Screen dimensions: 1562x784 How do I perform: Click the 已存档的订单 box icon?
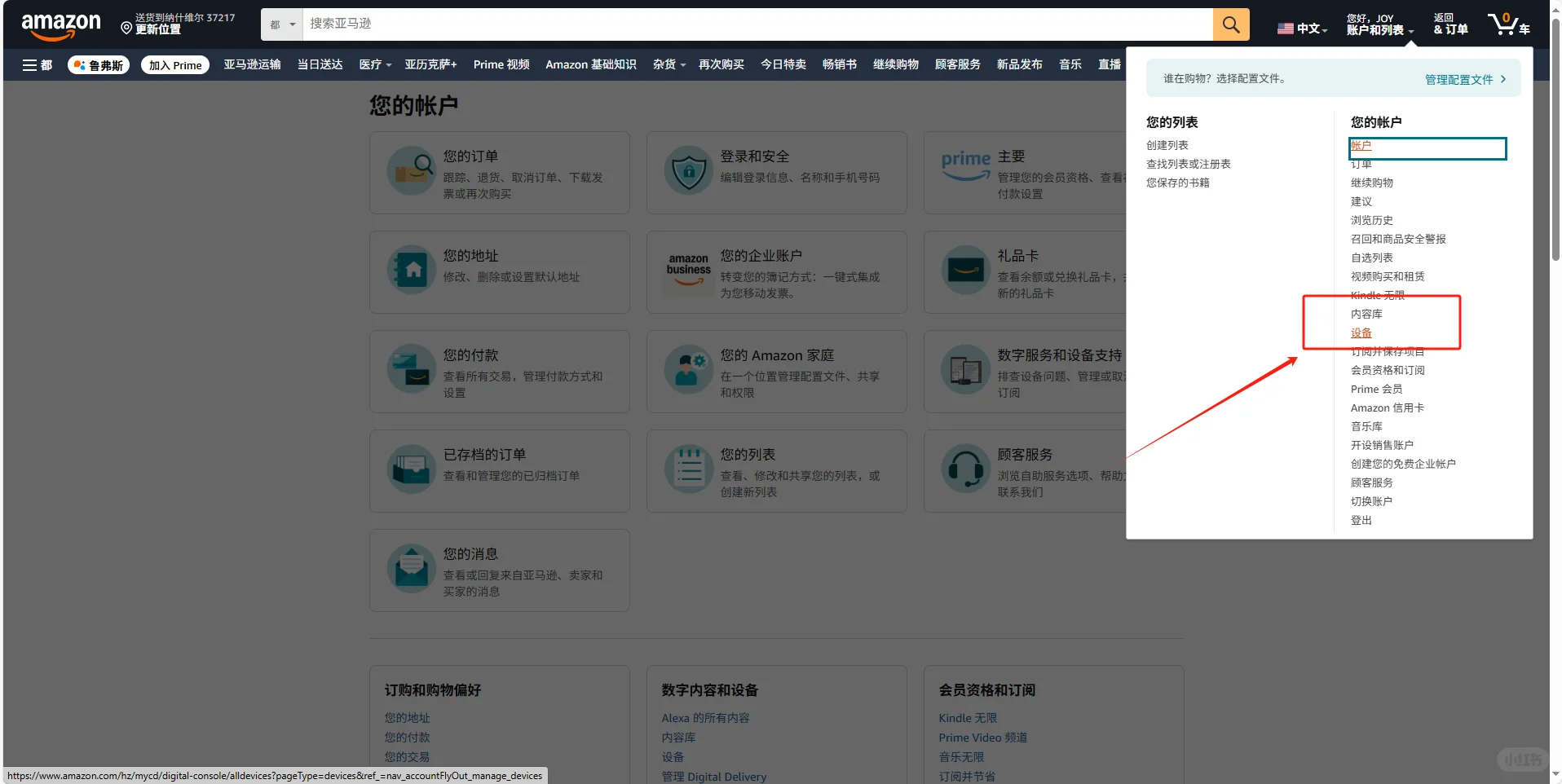[x=412, y=469]
